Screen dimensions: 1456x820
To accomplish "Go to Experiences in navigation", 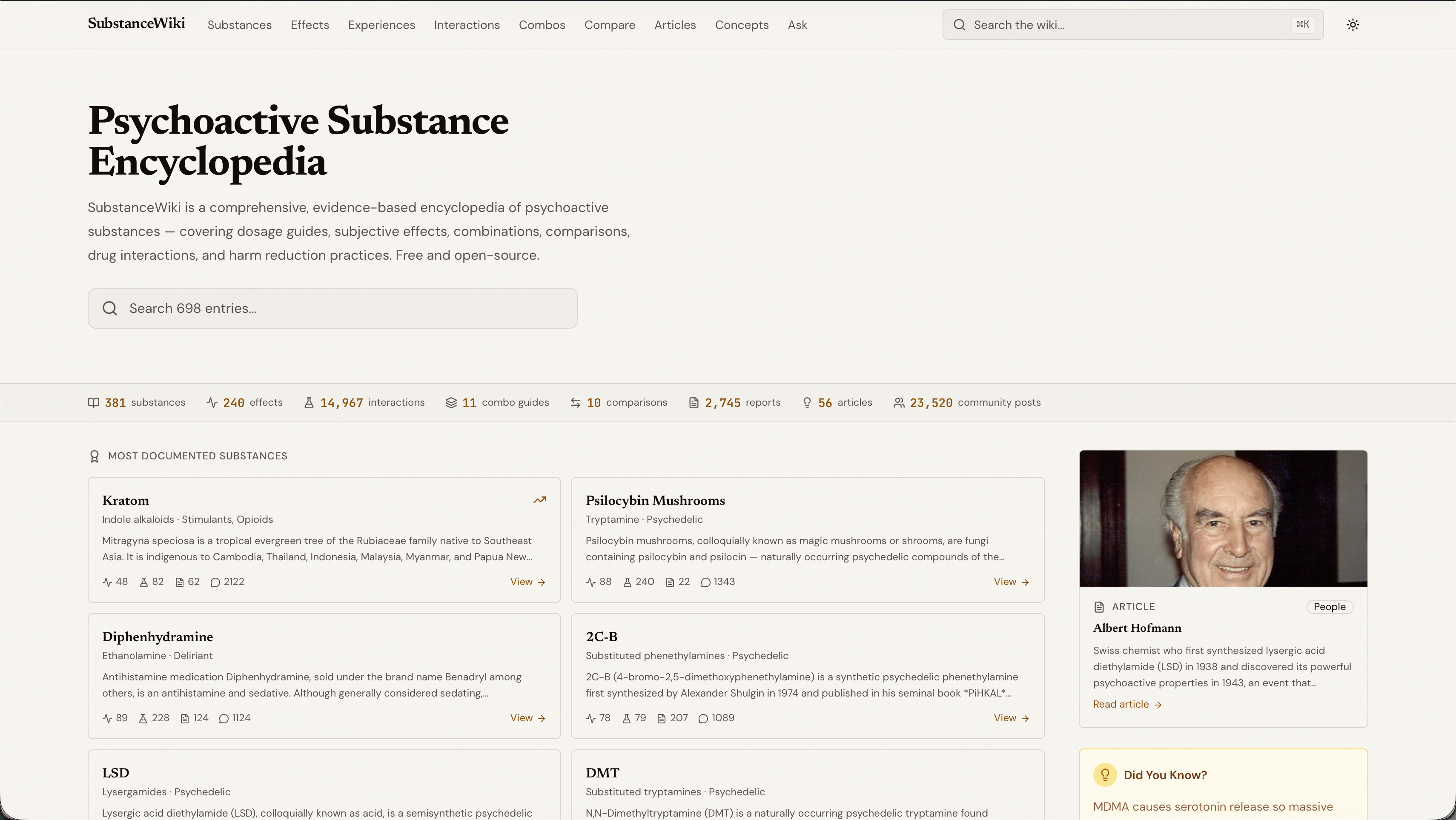I will 381,25.
